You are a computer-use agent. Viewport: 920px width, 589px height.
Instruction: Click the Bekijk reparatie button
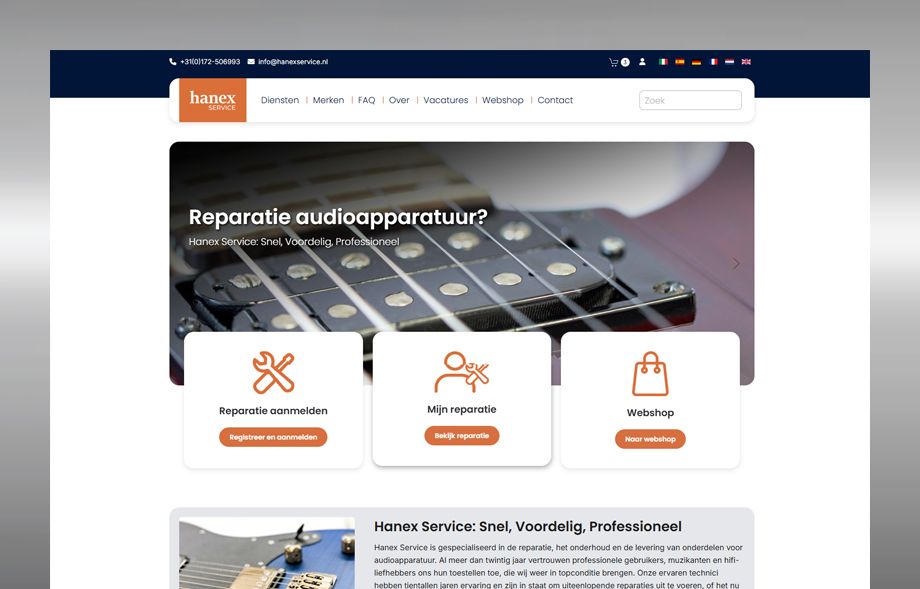point(462,436)
